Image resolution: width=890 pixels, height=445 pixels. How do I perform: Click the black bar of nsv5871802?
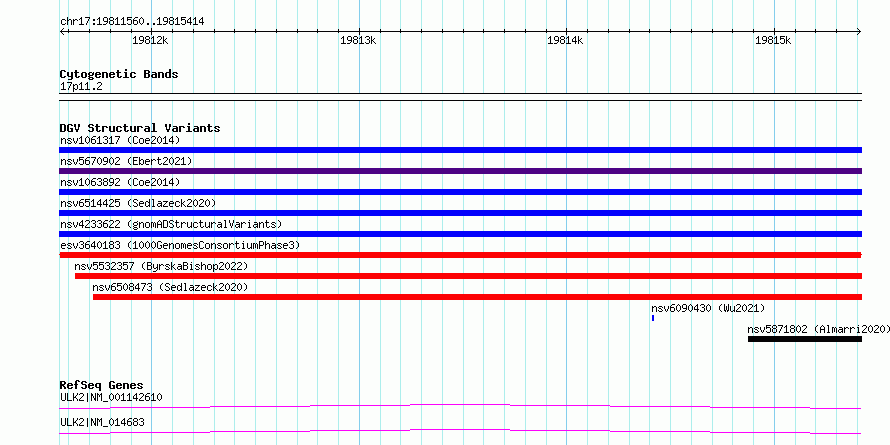pyautogui.click(x=805, y=339)
